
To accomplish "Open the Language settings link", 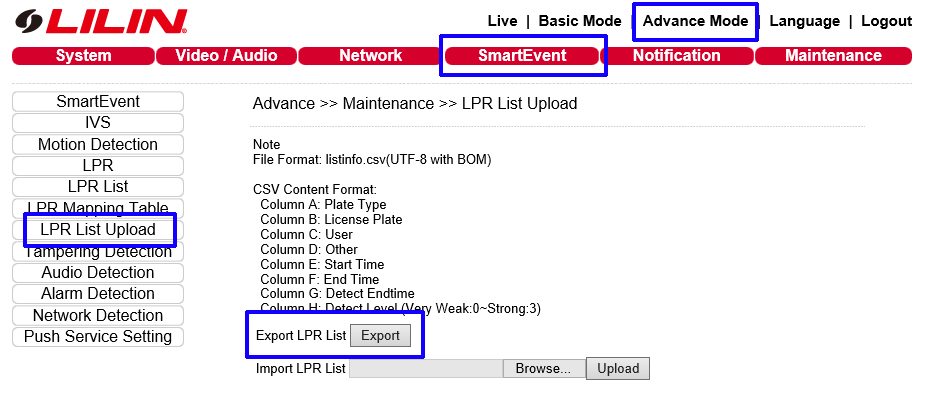I will (804, 21).
